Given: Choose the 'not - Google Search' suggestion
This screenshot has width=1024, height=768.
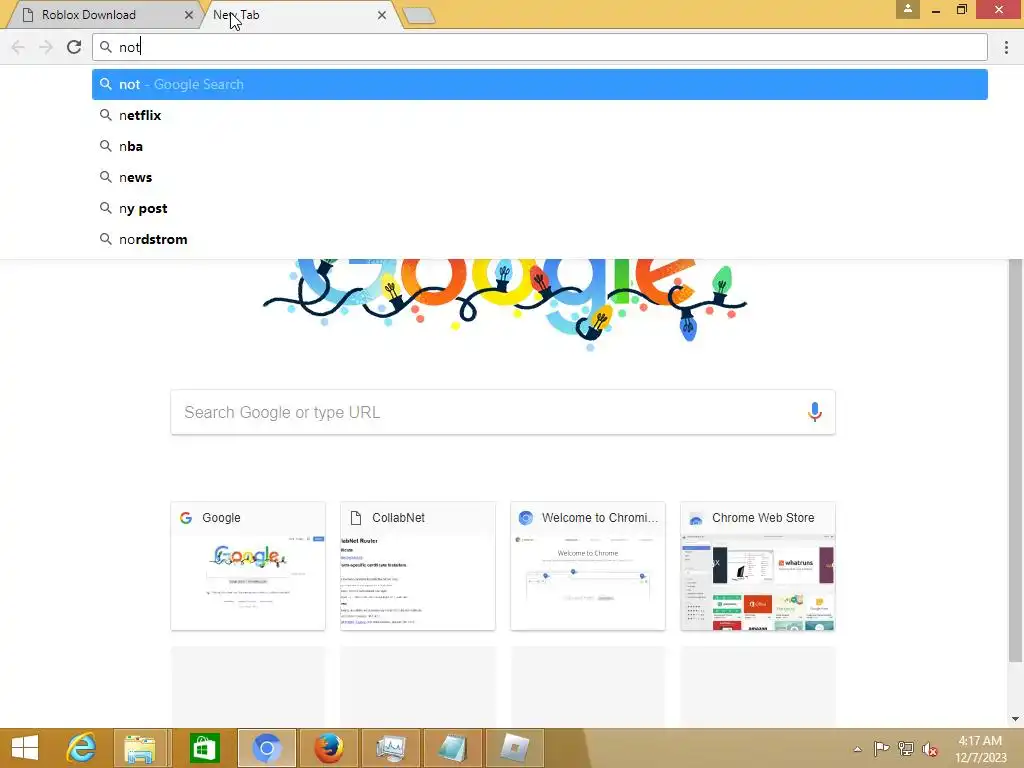Looking at the screenshot, I should click(539, 84).
